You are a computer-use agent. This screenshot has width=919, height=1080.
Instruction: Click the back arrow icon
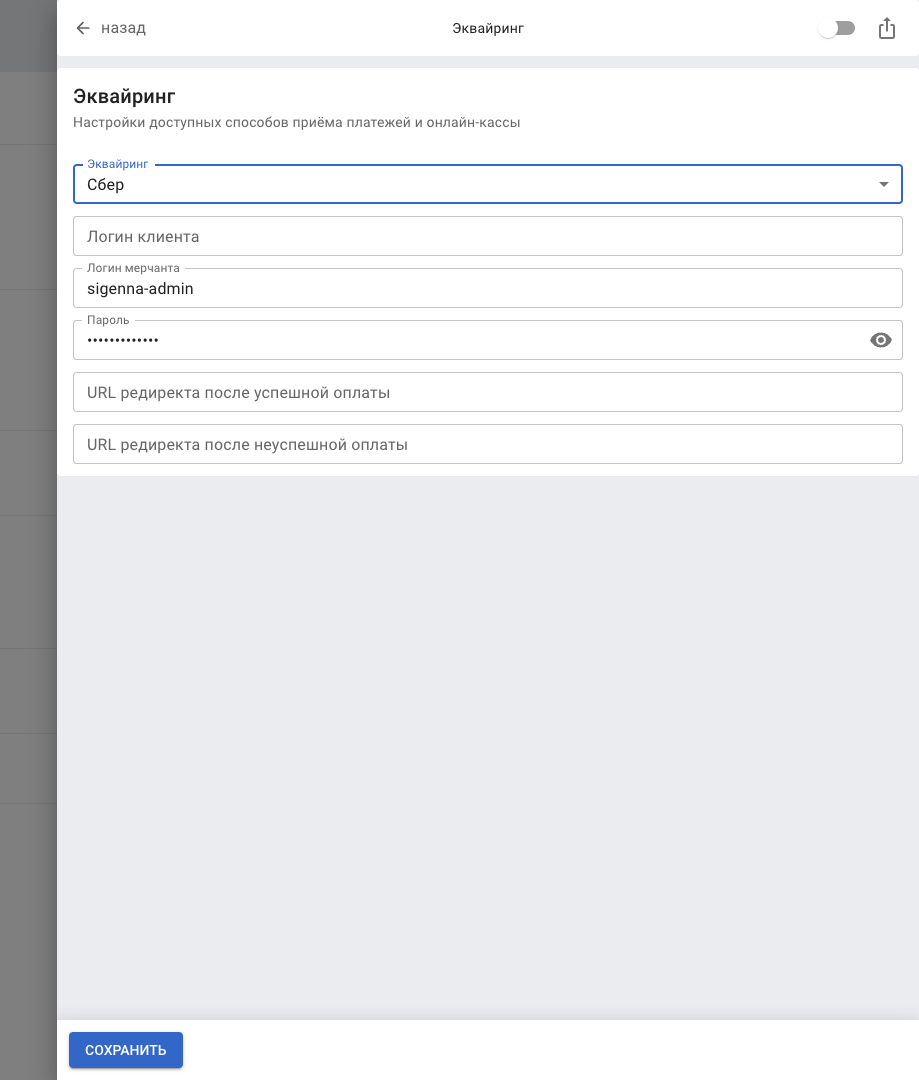point(83,28)
